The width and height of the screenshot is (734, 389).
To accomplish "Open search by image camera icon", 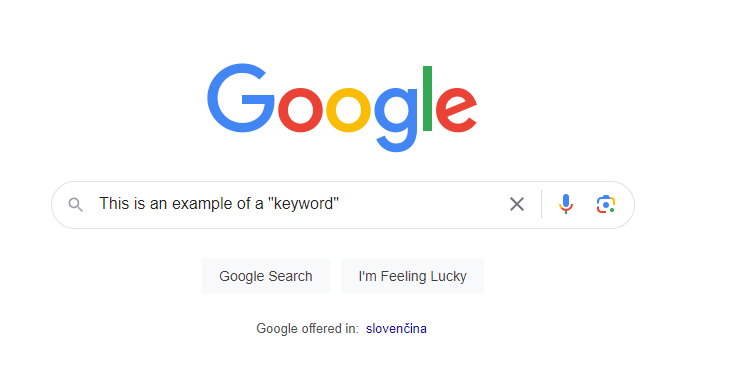I will coord(606,204).
